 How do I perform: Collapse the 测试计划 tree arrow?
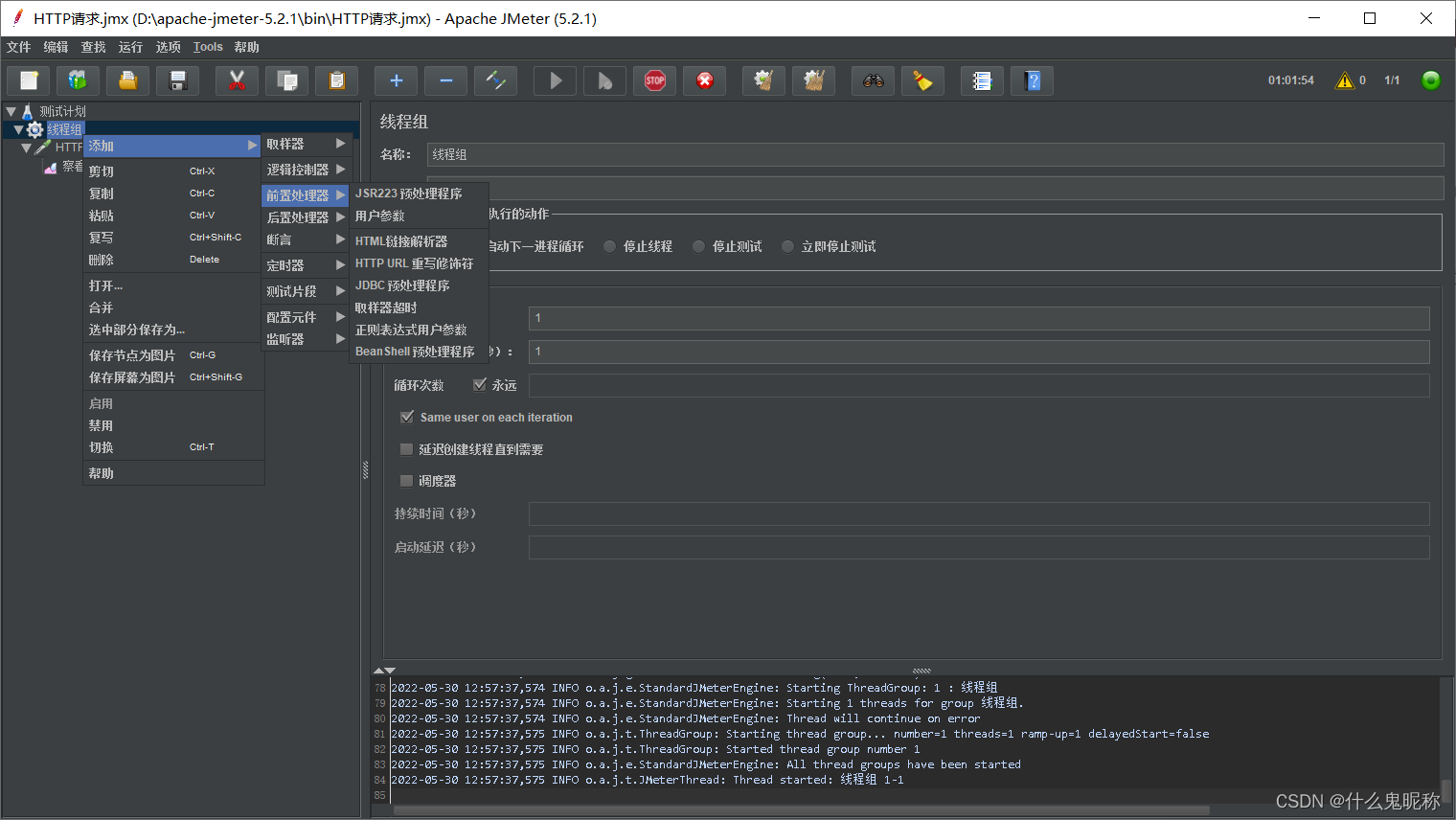click(11, 111)
